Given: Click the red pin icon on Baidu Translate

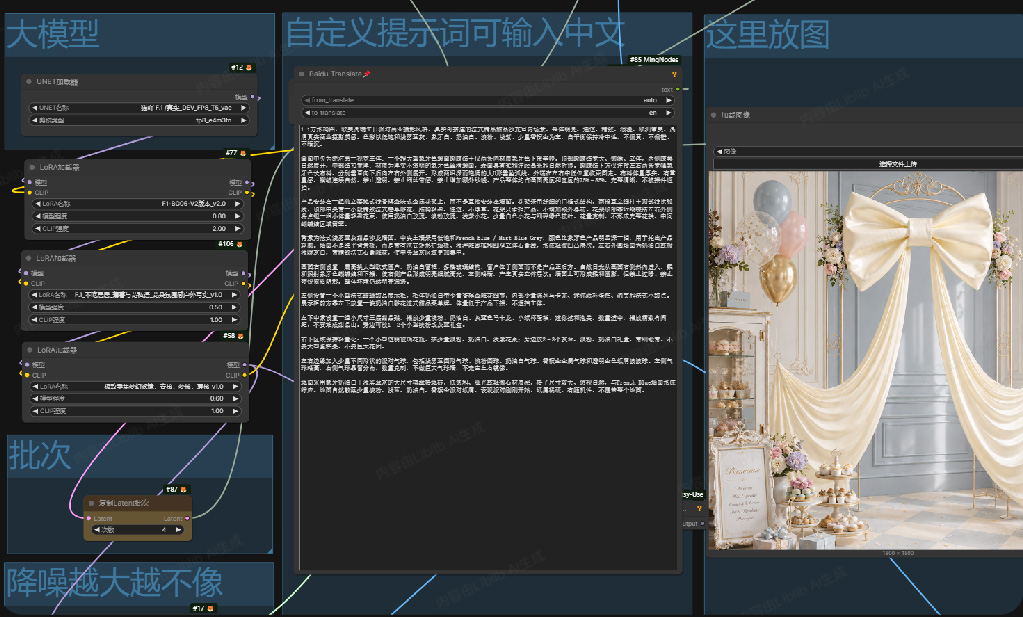Looking at the screenshot, I should tap(367, 74).
